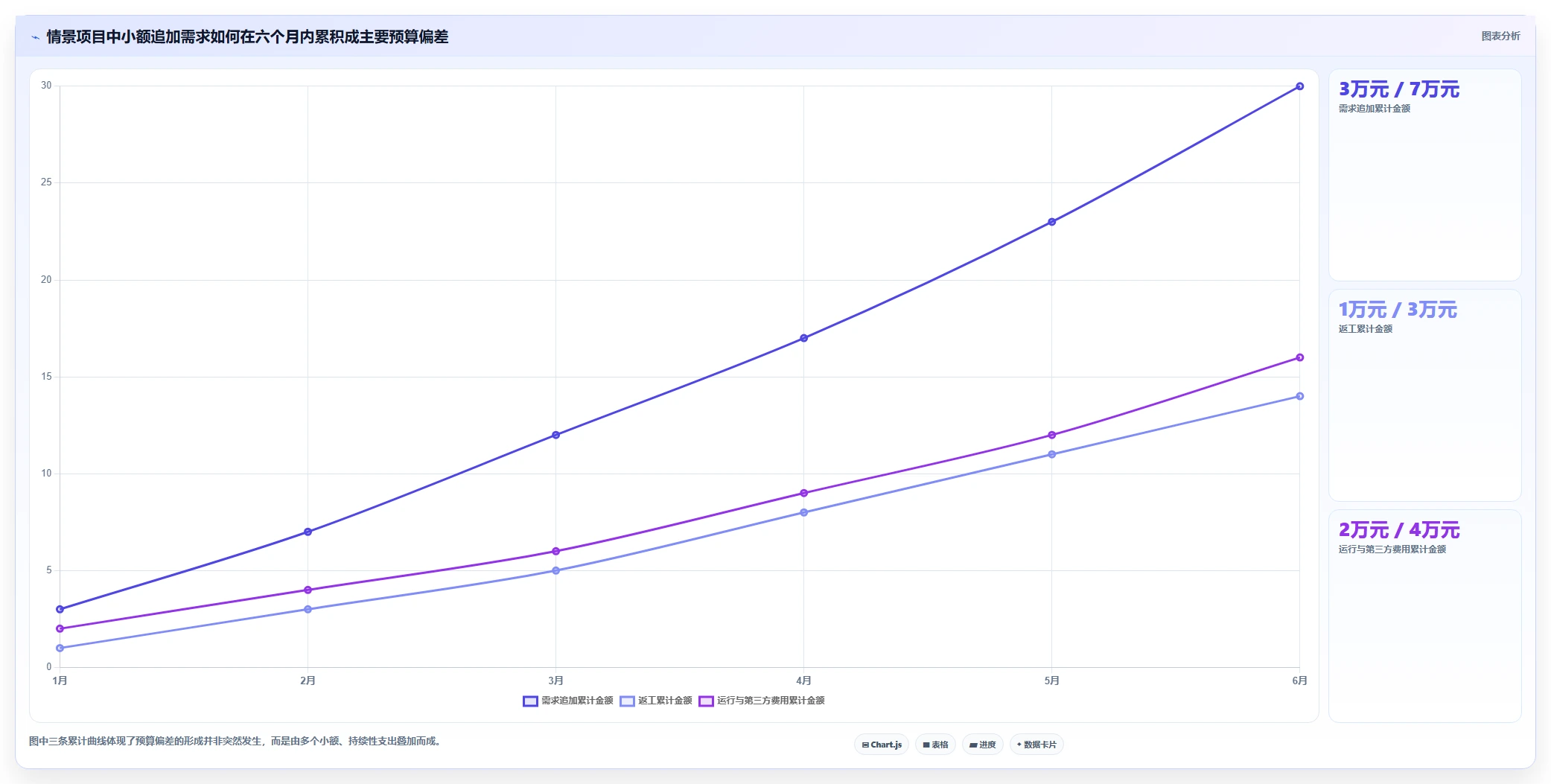
Task: Click the 6月 x-axis label
Action: tap(1299, 681)
